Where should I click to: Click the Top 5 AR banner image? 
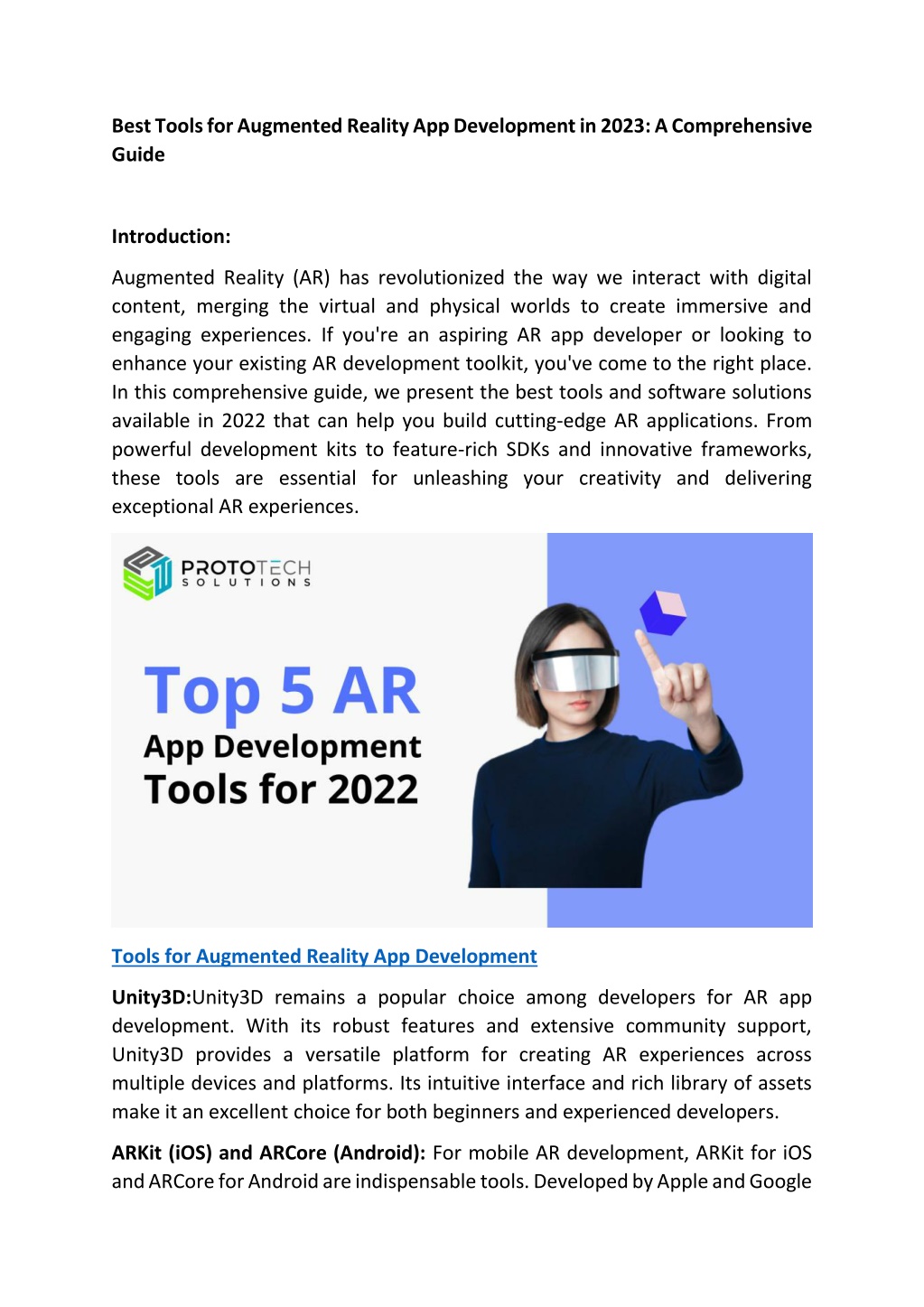[x=462, y=730]
